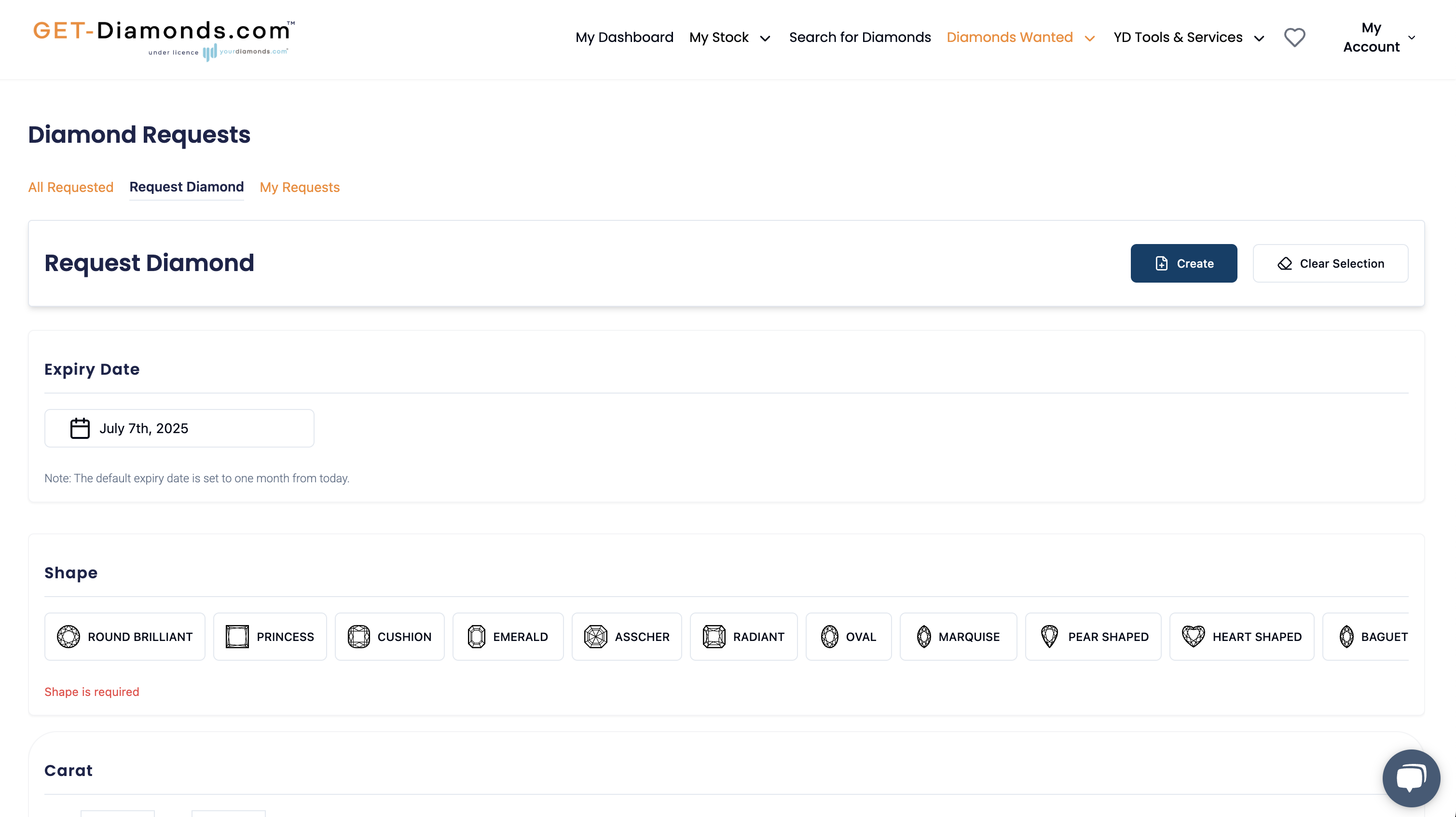The width and height of the screenshot is (1456, 817).
Task: Open the chat support bubble
Action: point(1411,777)
